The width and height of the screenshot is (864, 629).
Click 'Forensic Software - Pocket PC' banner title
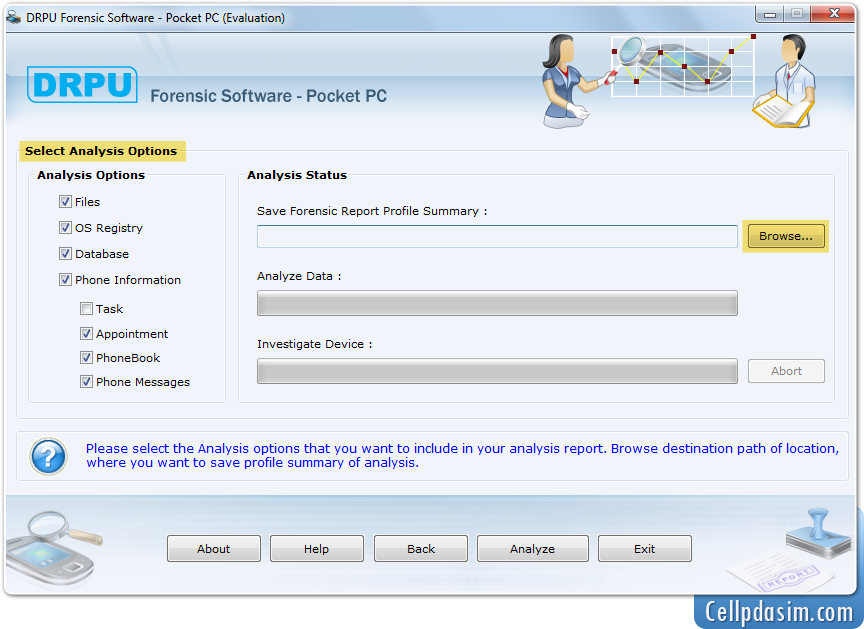coord(269,96)
